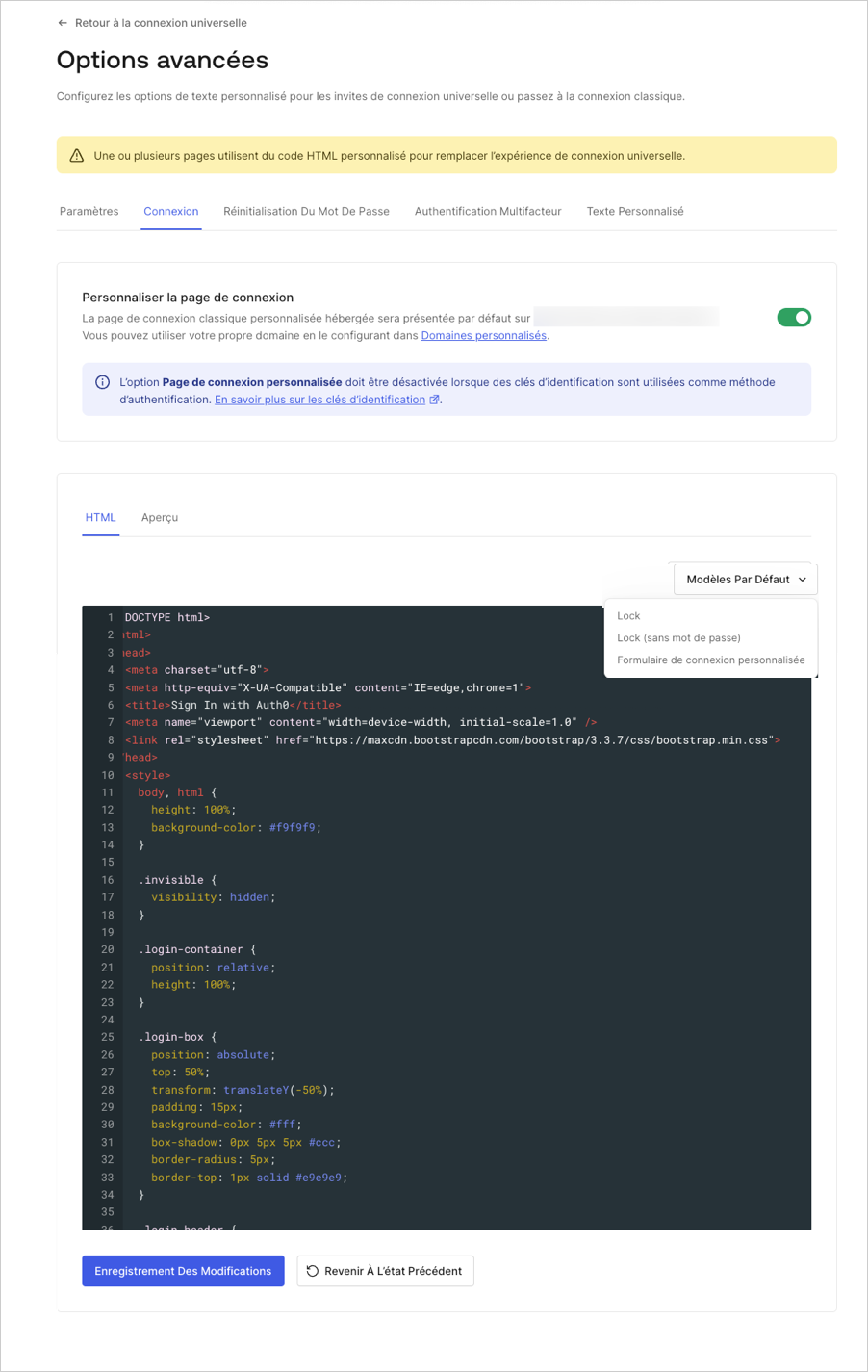Click the #ccc box-shadow color on line 31
Screen dimensions: 868x1372
(322, 1142)
